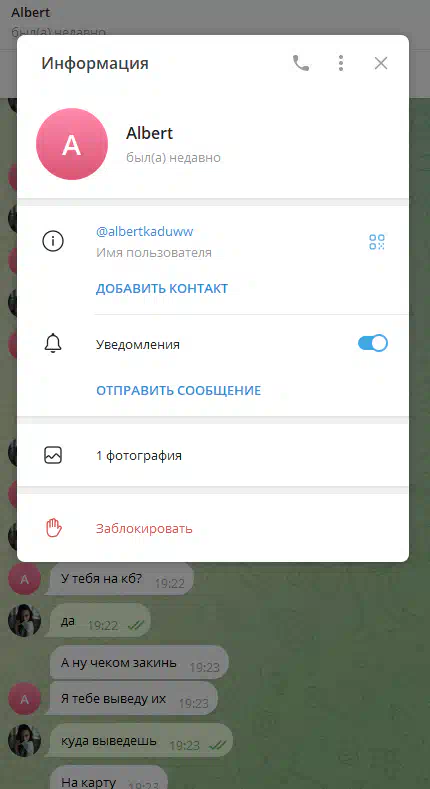Close the Информация dialog with the X

[x=381, y=63]
